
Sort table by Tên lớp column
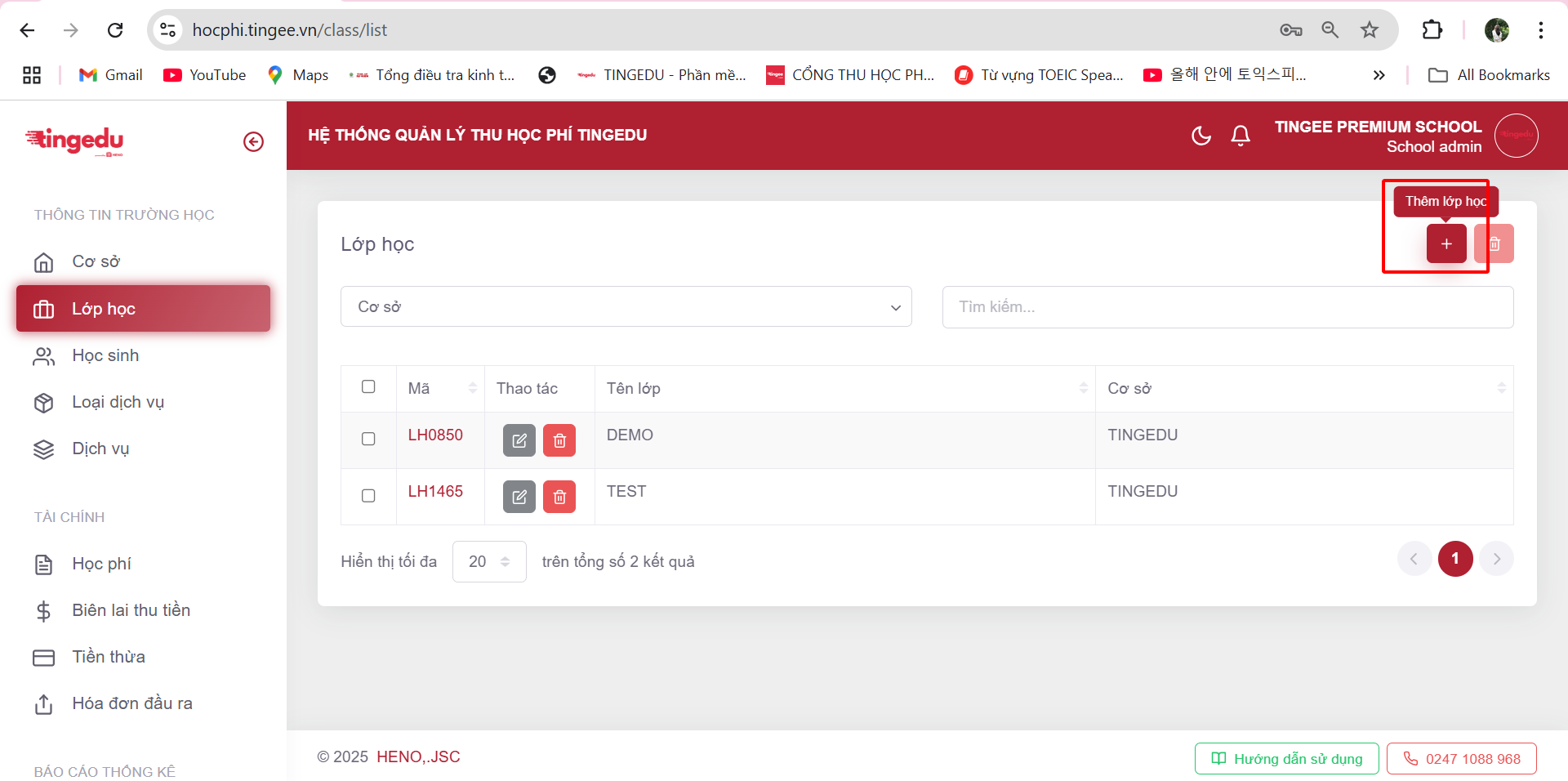tap(1083, 389)
